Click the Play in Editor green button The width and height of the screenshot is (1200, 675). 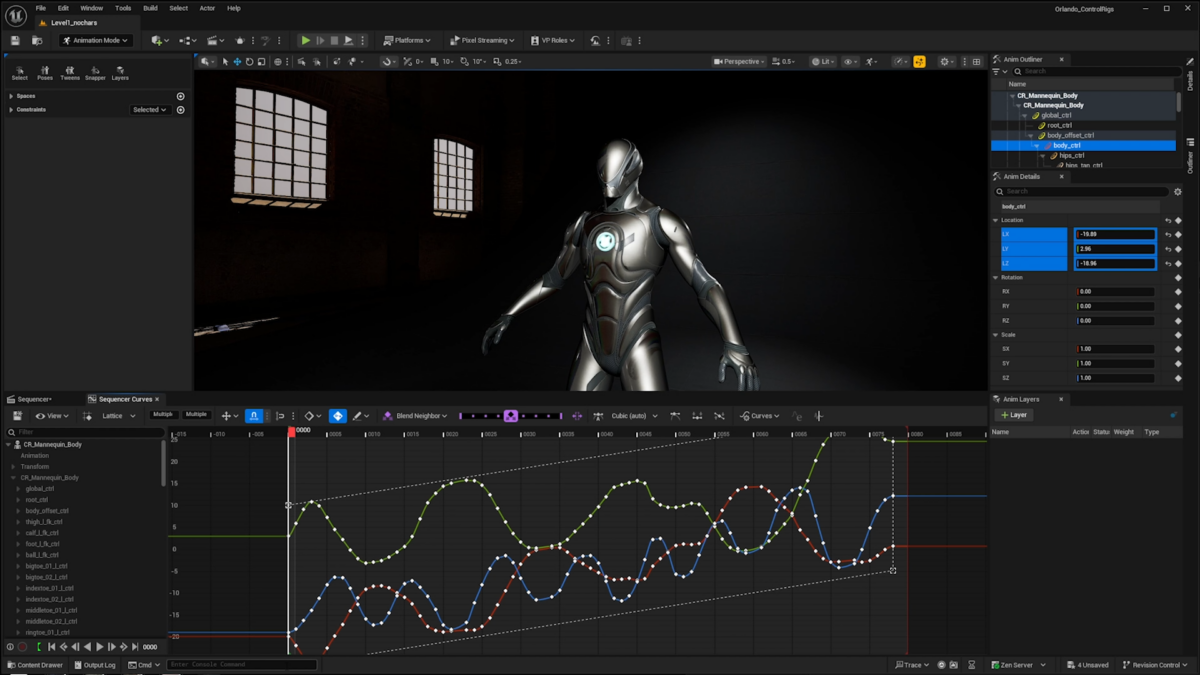(306, 41)
